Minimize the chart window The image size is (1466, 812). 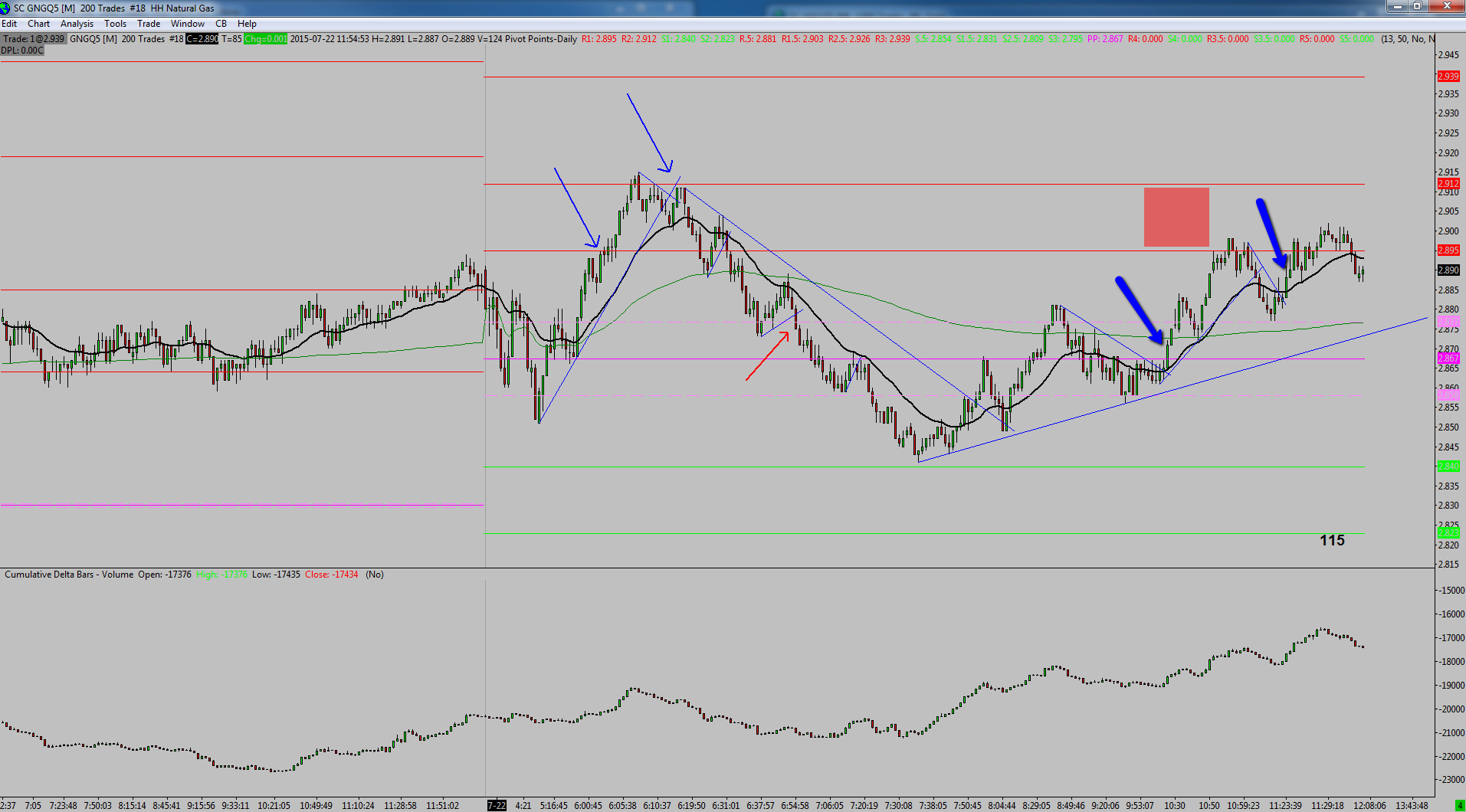point(1399,6)
